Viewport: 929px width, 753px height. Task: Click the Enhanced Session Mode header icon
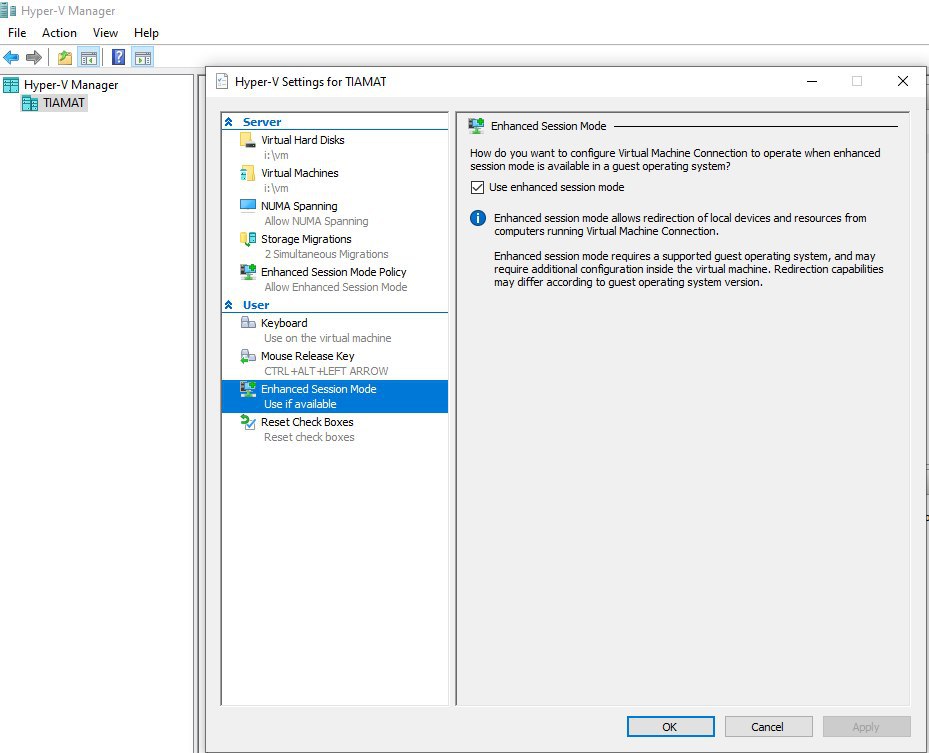click(475, 126)
